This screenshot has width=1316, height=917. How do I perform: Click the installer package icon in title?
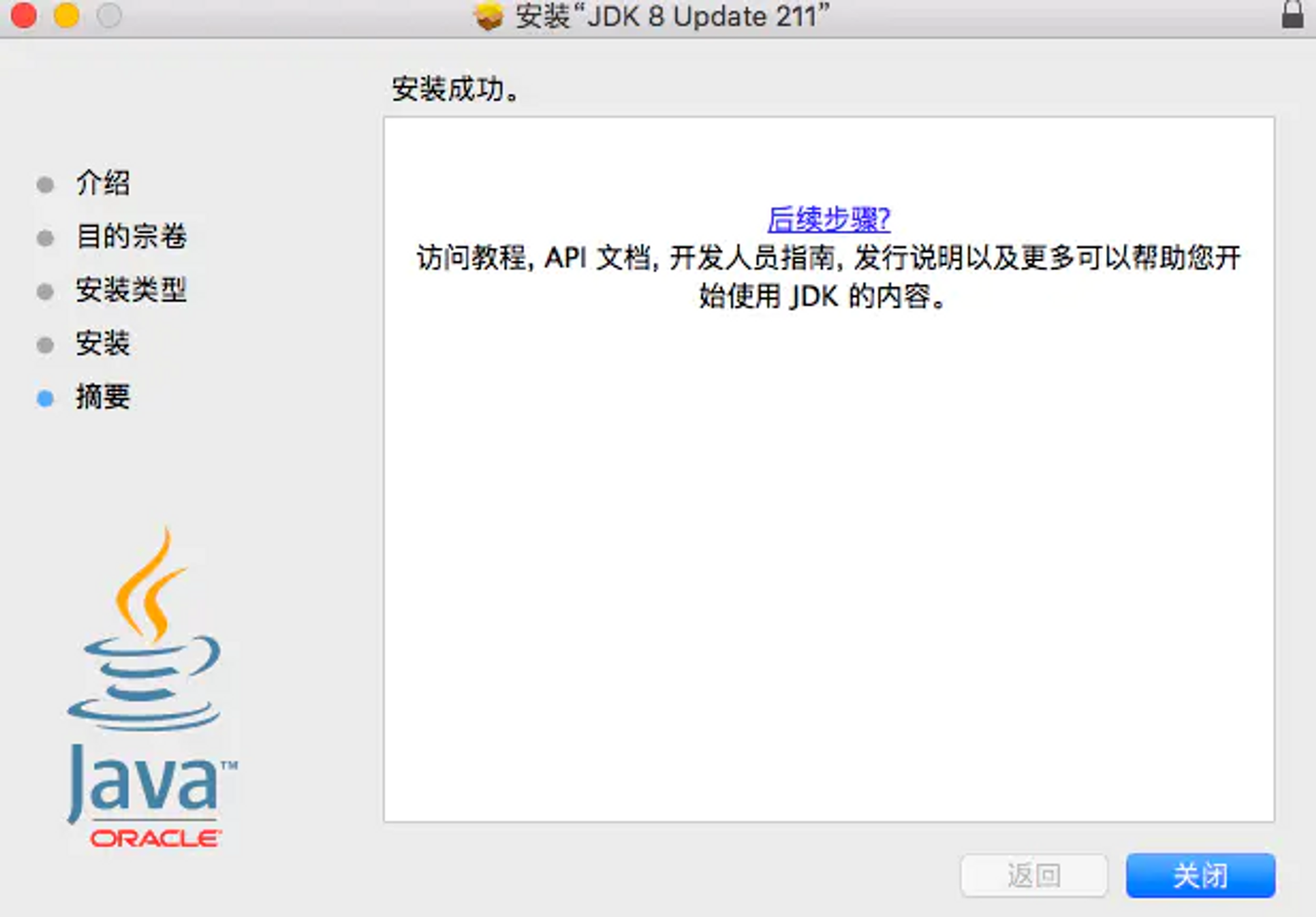click(488, 16)
